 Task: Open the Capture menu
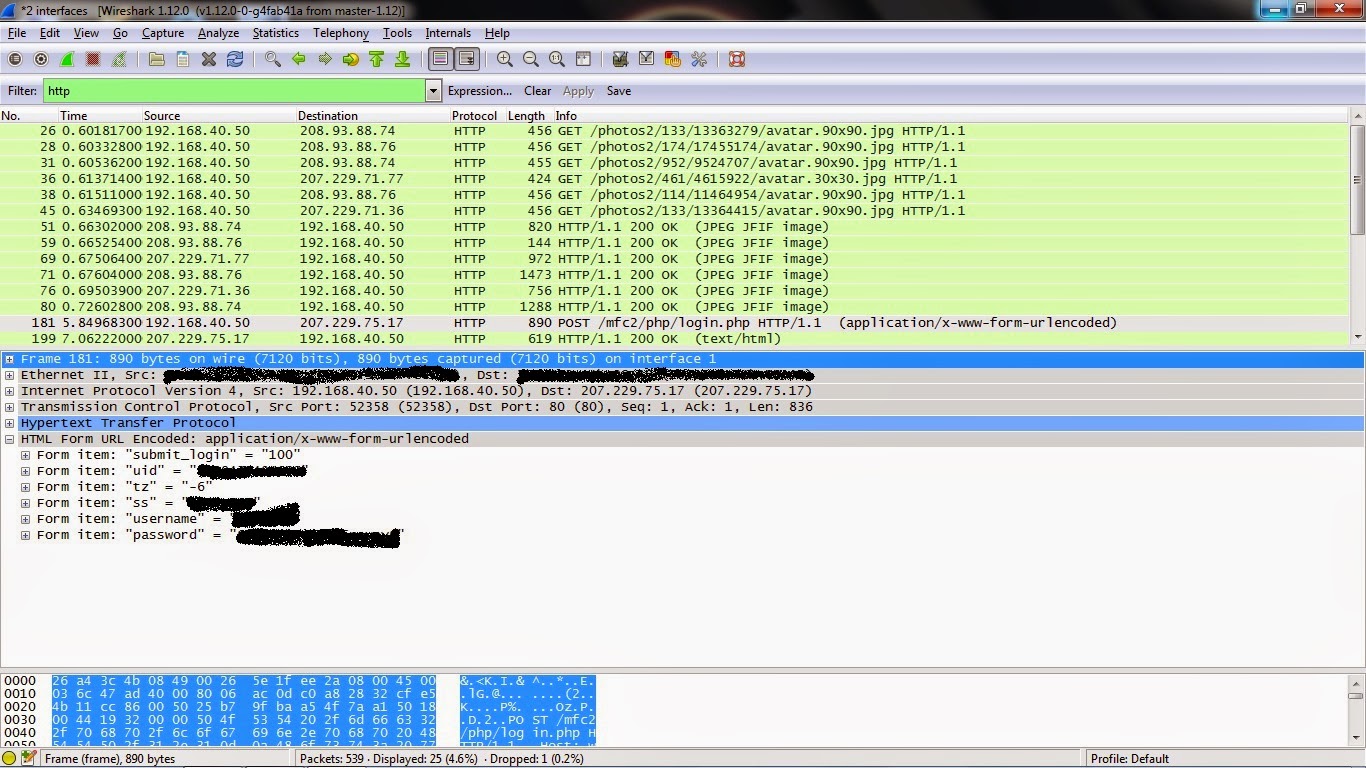[163, 33]
